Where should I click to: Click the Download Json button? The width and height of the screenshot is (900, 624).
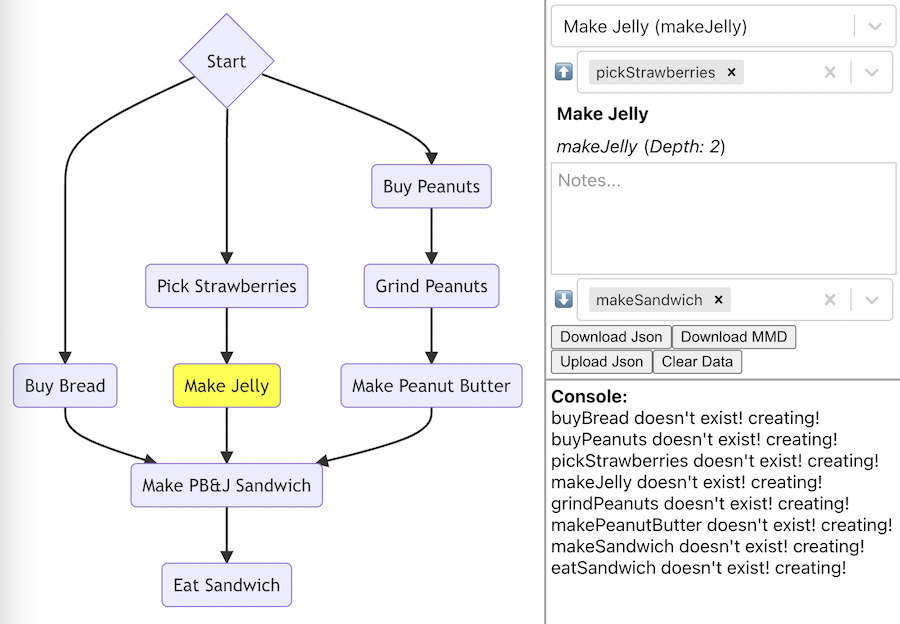[611, 337]
